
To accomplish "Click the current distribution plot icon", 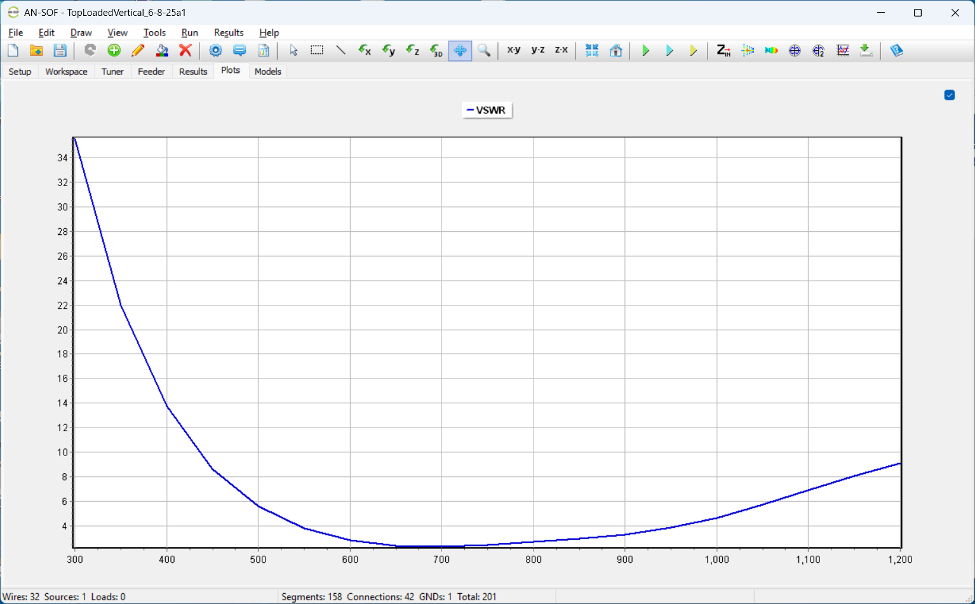I will pos(747,50).
